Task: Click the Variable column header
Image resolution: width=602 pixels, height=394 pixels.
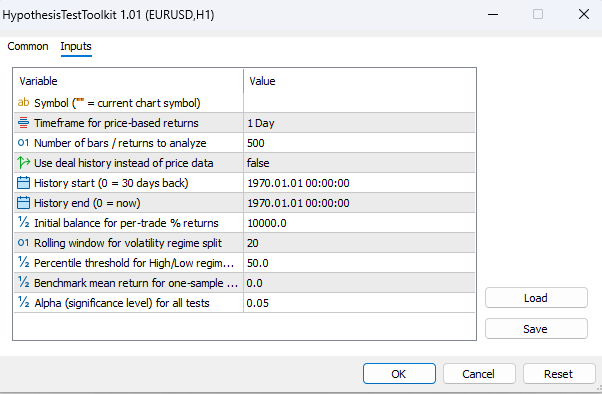Action: 129,81
